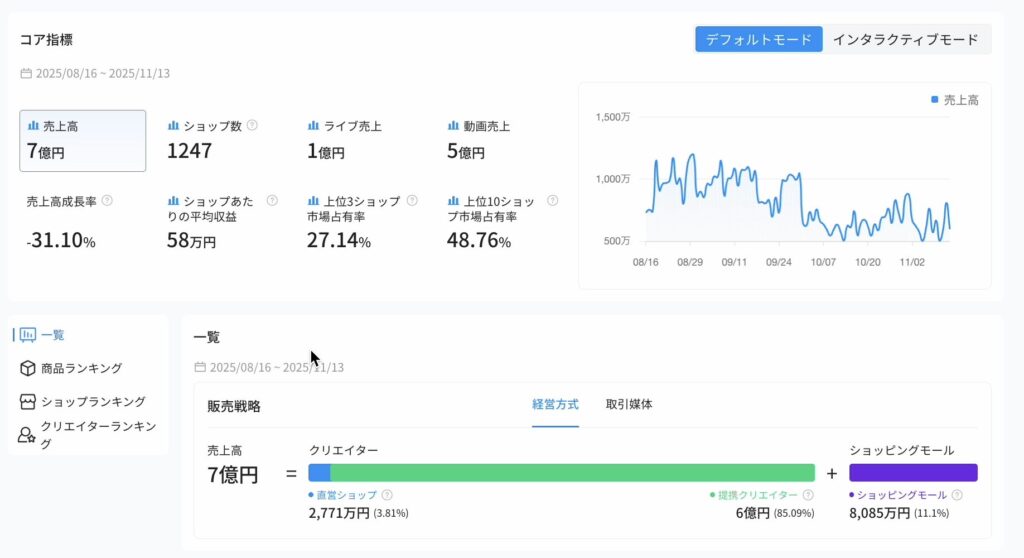
Task: Click help icon next to 上位3ショップ市場占有率
Action: pyautogui.click(x=412, y=201)
